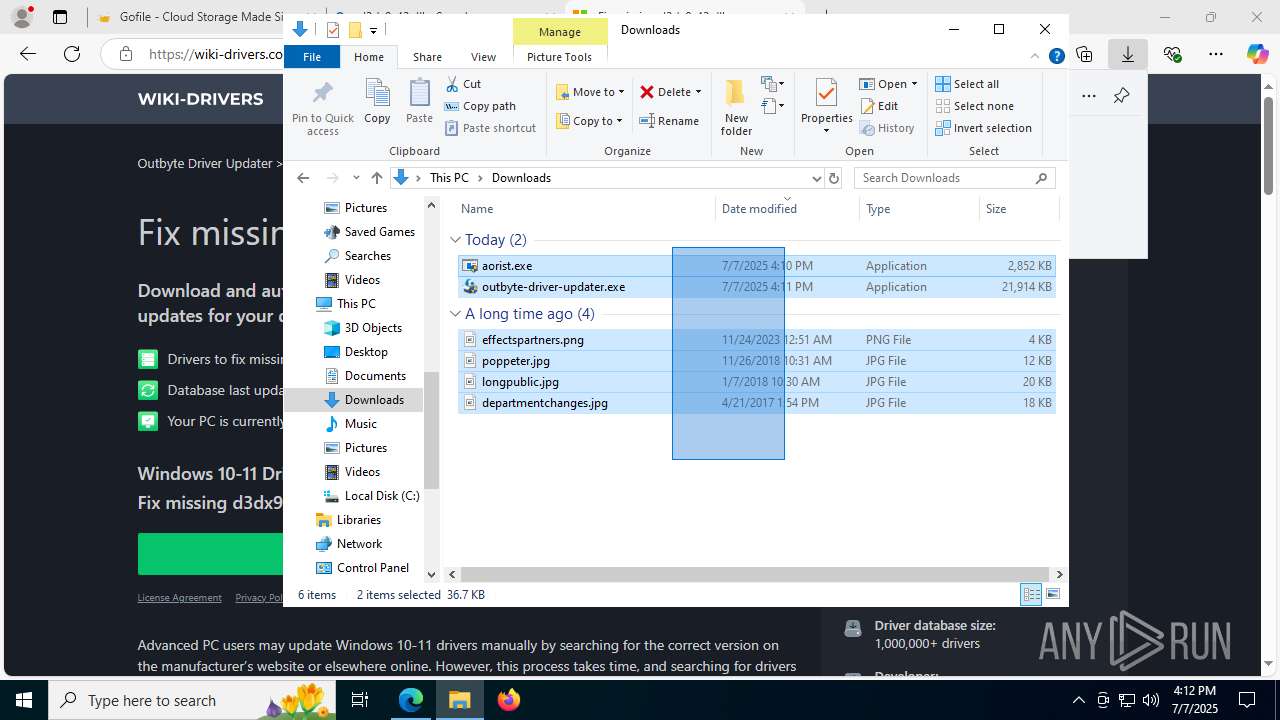This screenshot has width=1280, height=720.
Task: Open 3D Objects in navigation pane
Action: pos(363,328)
